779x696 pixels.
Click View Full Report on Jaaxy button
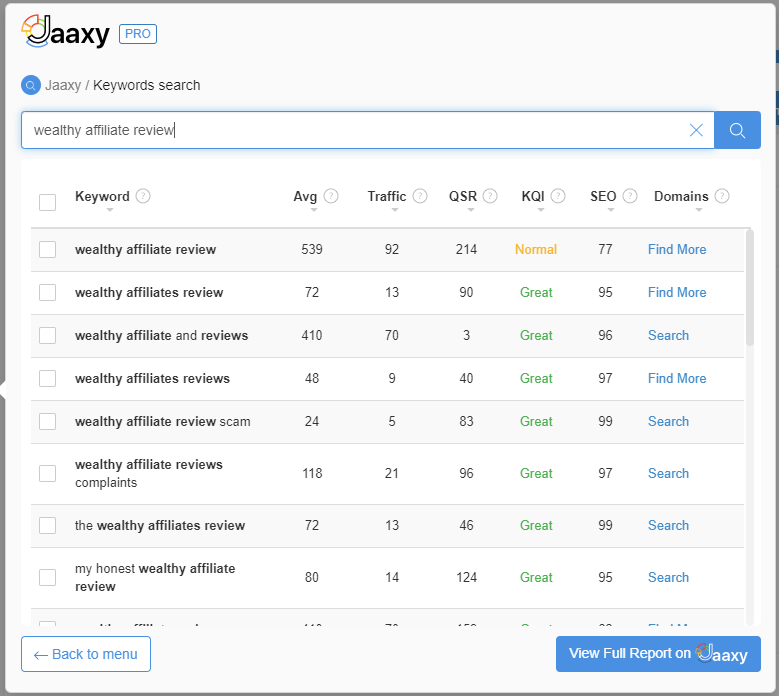tap(658, 654)
